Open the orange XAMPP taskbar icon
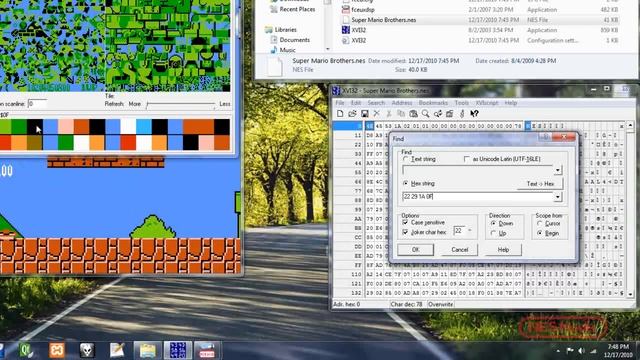The width and height of the screenshot is (640, 360). pyautogui.click(x=57, y=350)
